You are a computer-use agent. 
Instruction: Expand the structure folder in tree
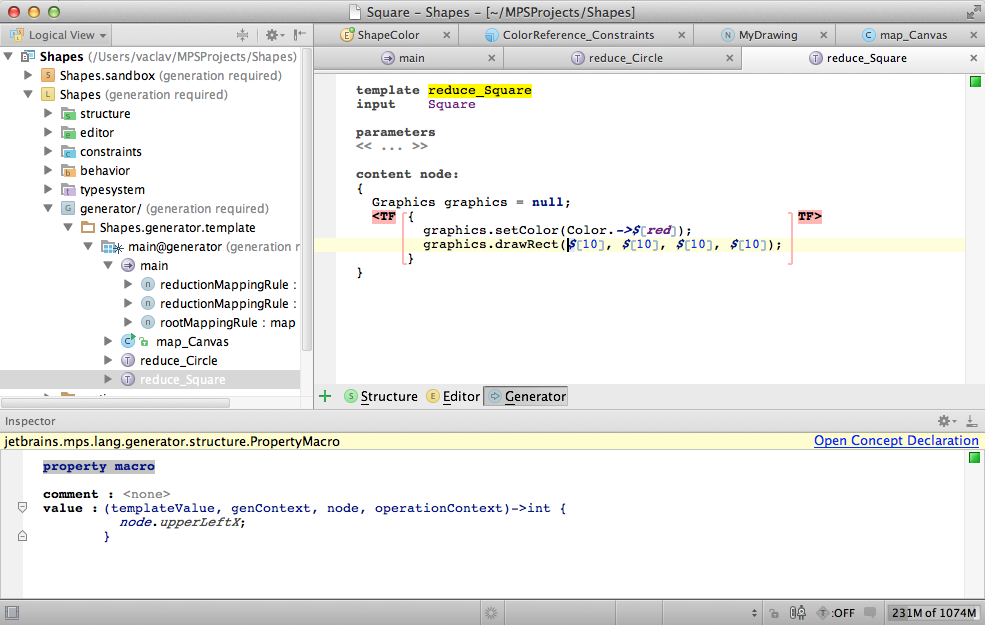coord(48,114)
